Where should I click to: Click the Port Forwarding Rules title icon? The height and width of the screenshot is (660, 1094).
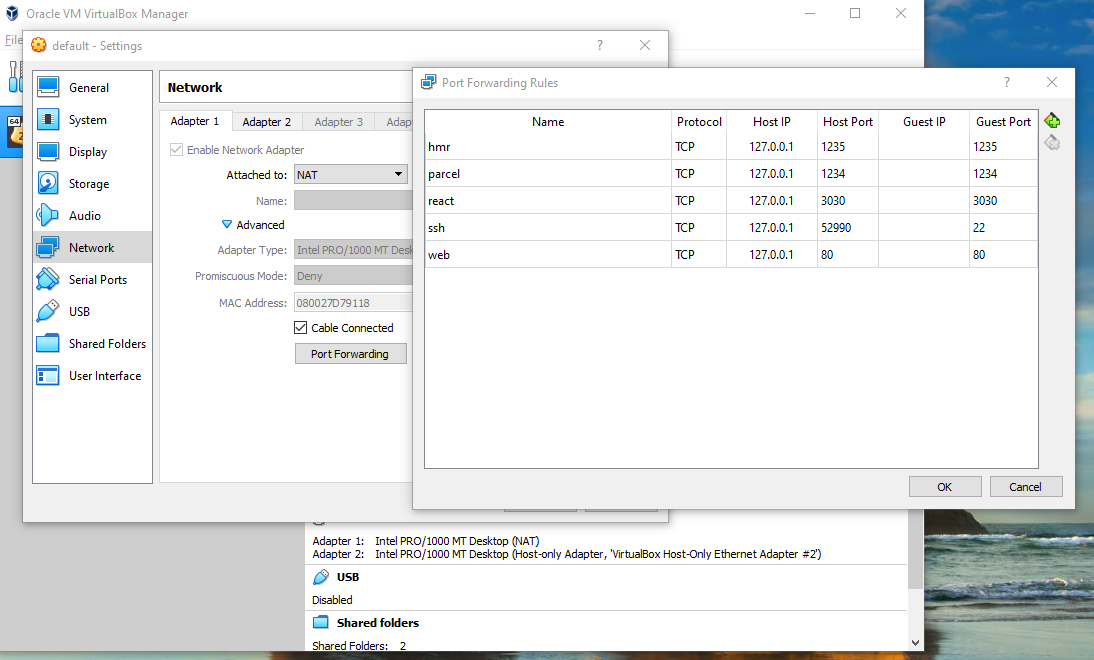pos(428,82)
